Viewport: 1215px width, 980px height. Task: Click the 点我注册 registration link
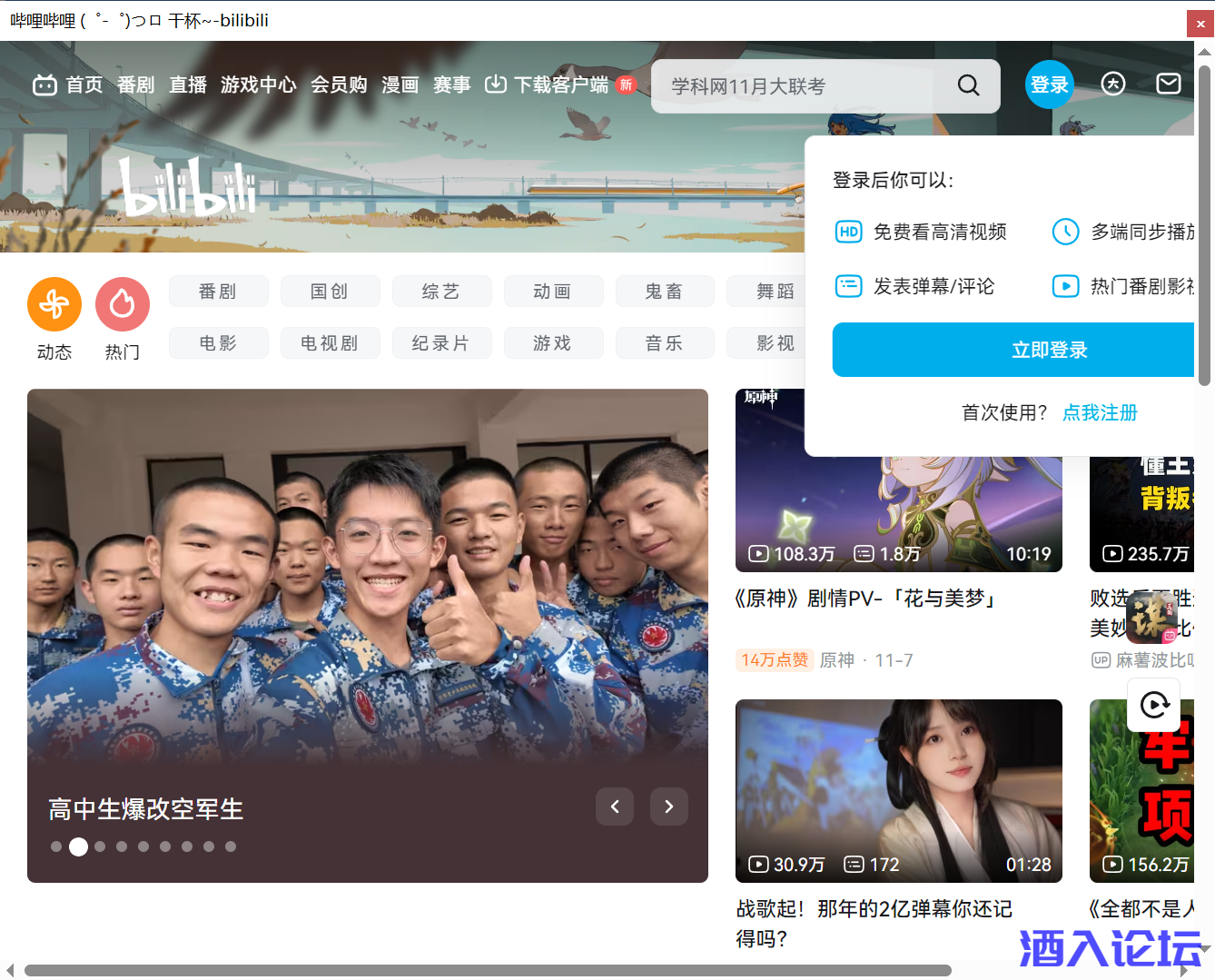click(x=1100, y=413)
